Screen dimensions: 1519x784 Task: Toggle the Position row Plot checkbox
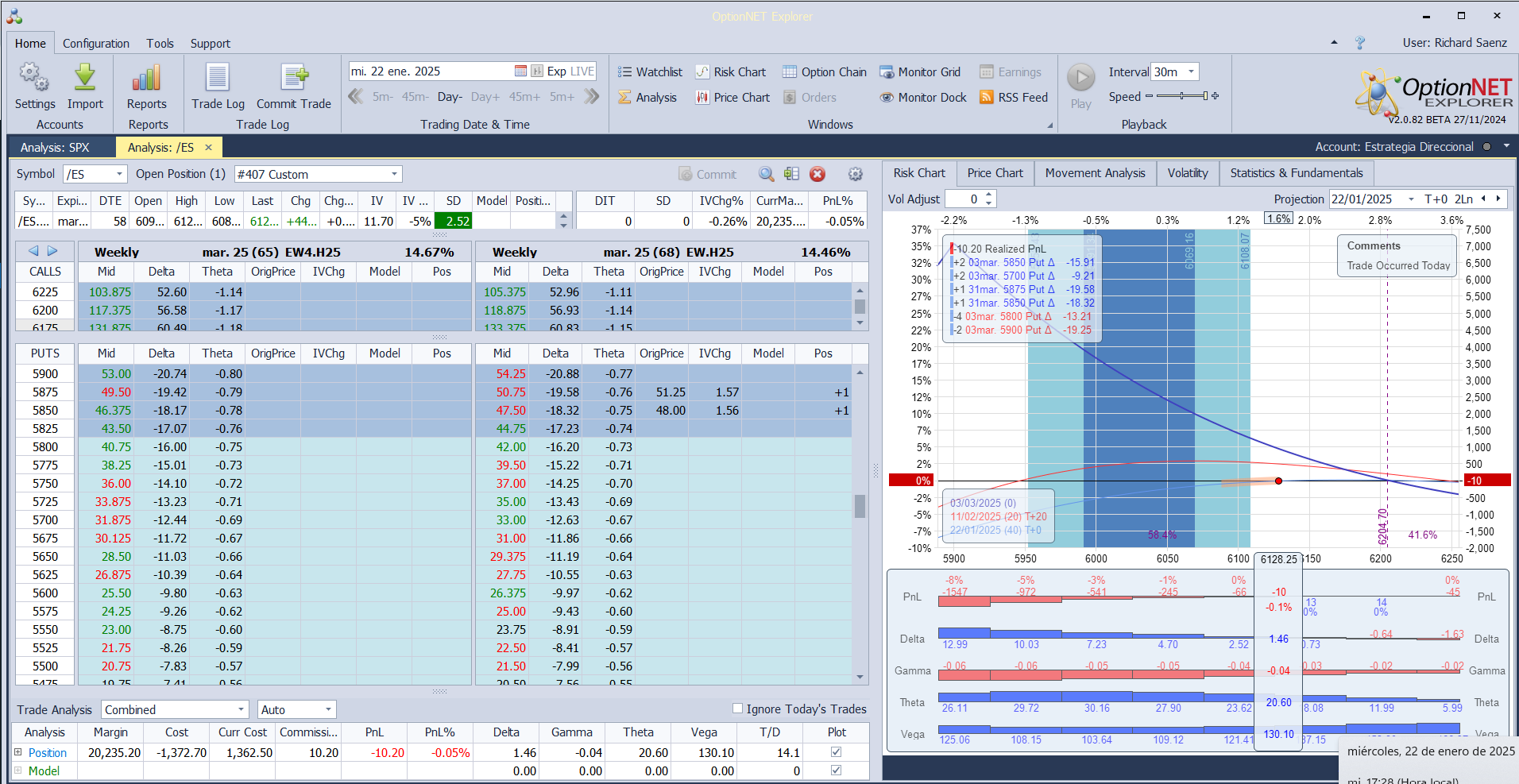[836, 752]
